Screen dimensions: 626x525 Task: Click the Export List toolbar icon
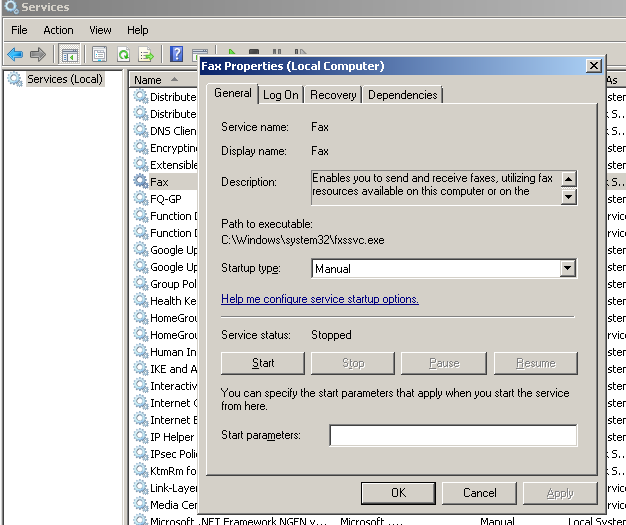pyautogui.click(x=146, y=54)
